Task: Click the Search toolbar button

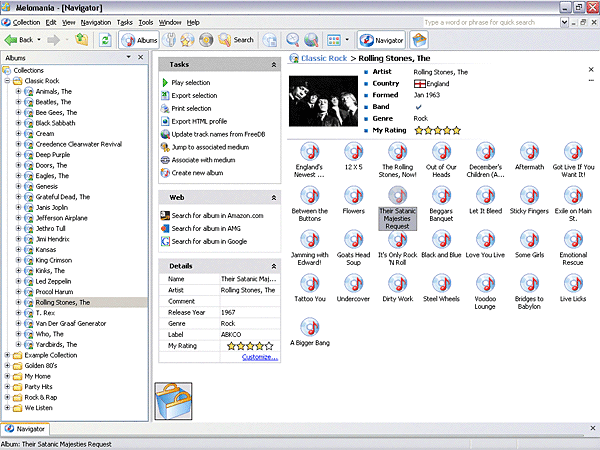Action: (237, 40)
